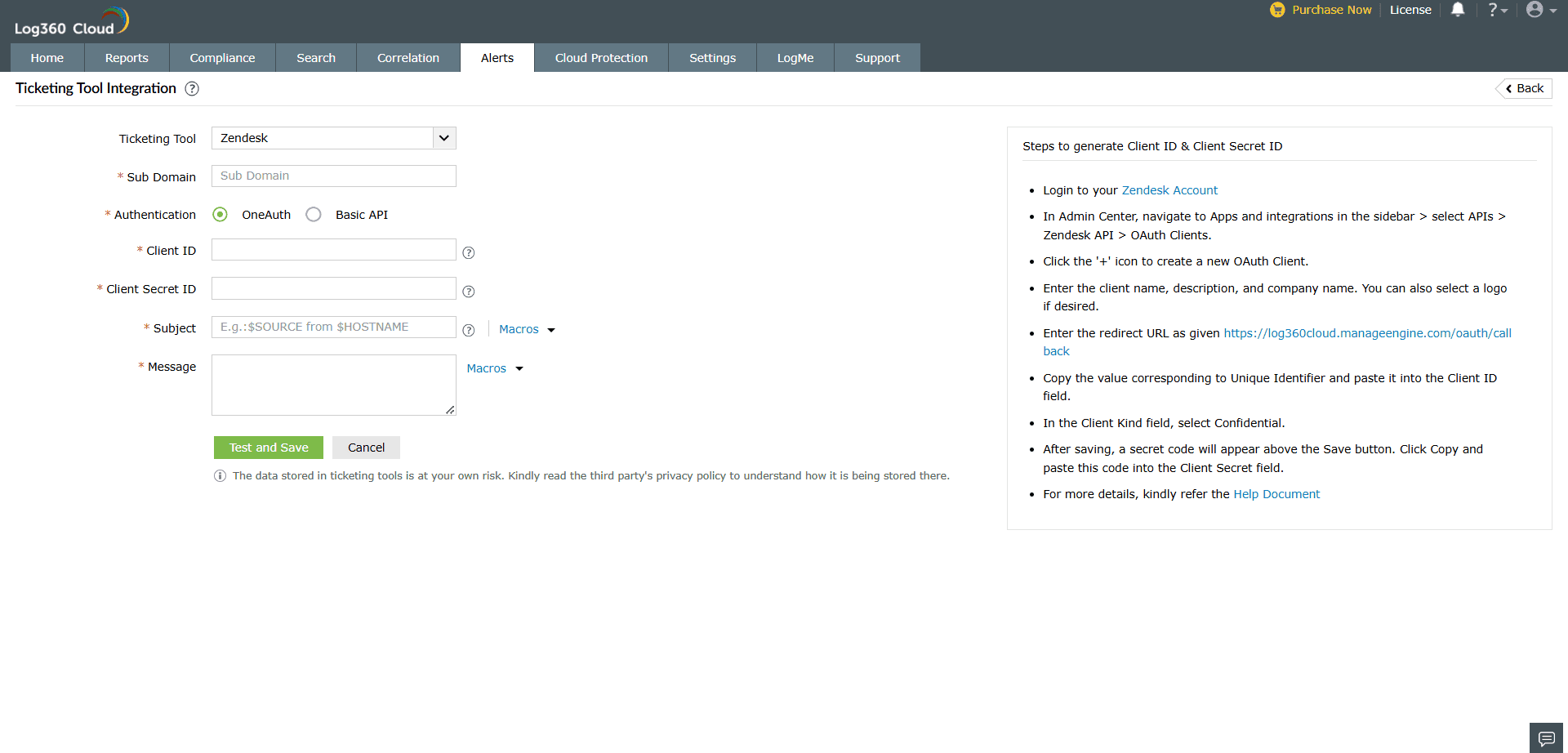Click the Ticketing Tool Integration help icon

pyautogui.click(x=192, y=89)
